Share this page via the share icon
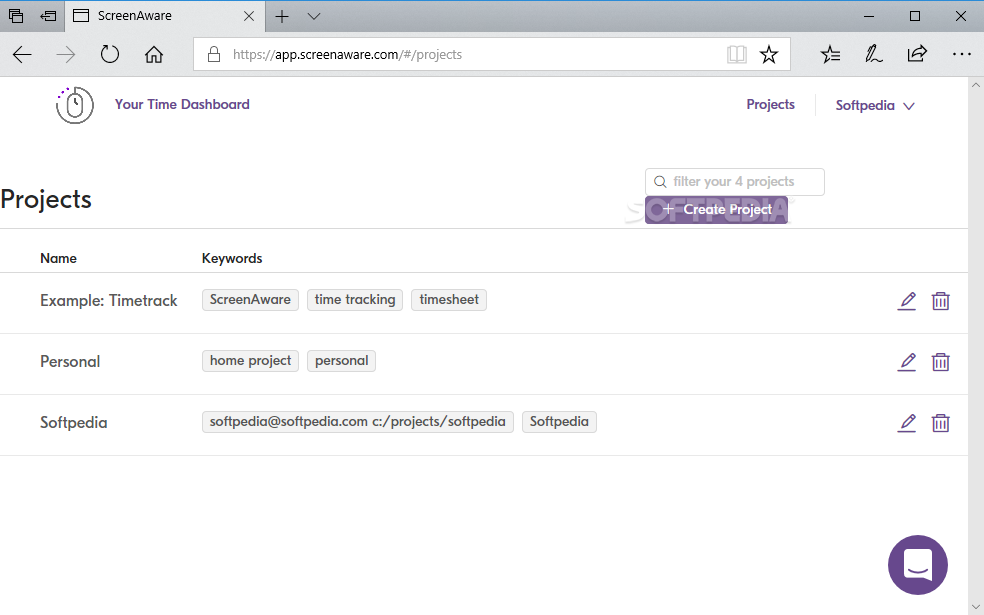The height and width of the screenshot is (615, 984). click(917, 55)
